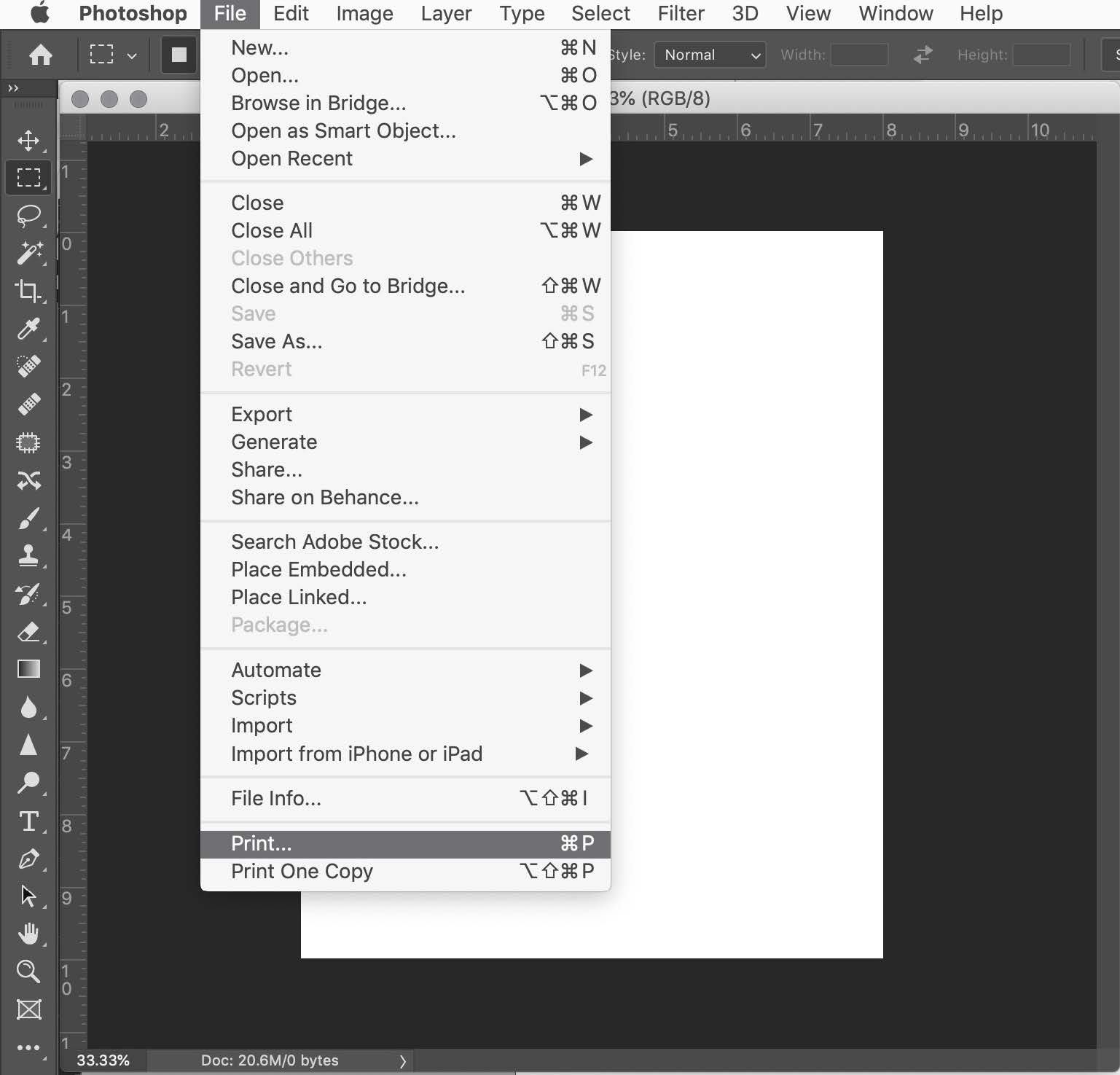The width and height of the screenshot is (1120, 1075).
Task: Expand the Automate submenu
Action: coord(405,671)
